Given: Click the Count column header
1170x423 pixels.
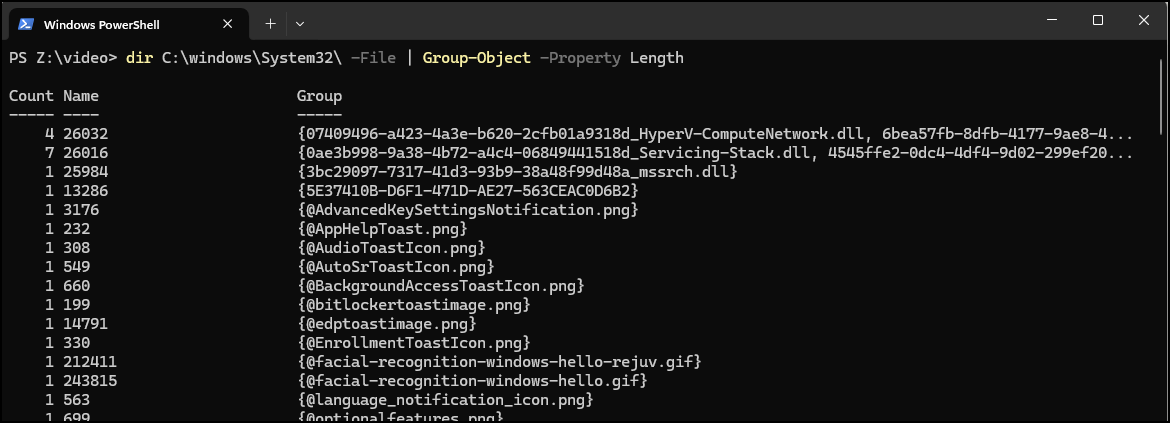Looking at the screenshot, I should point(31,95).
